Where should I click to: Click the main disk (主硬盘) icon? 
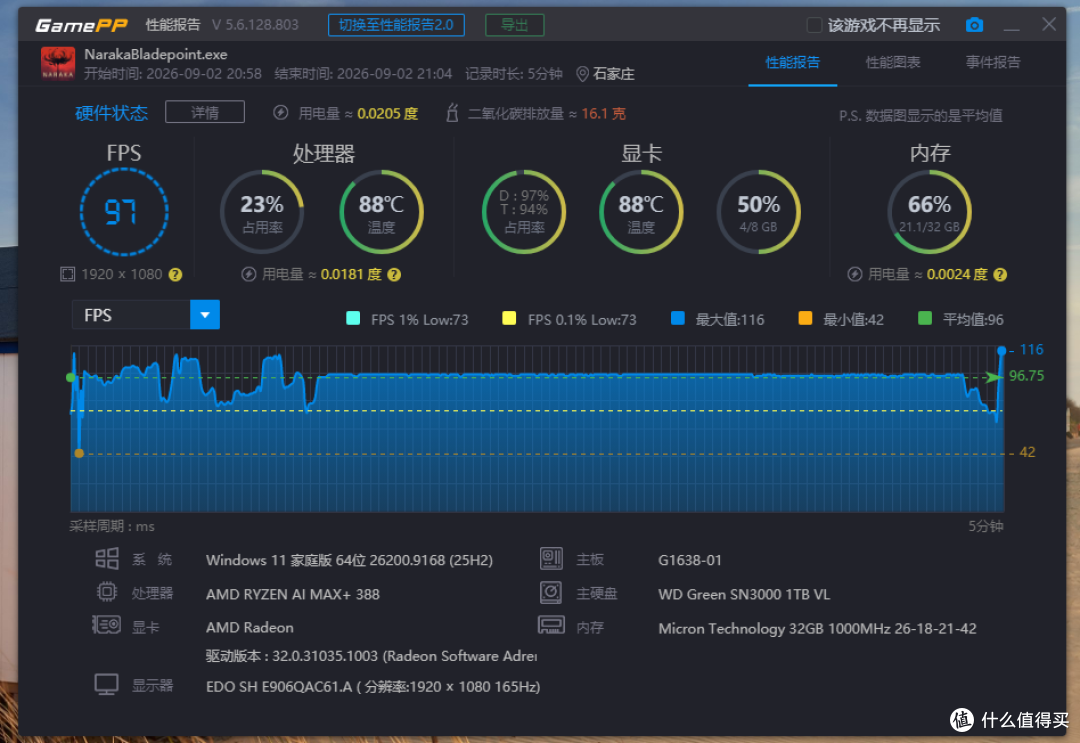pos(551,592)
